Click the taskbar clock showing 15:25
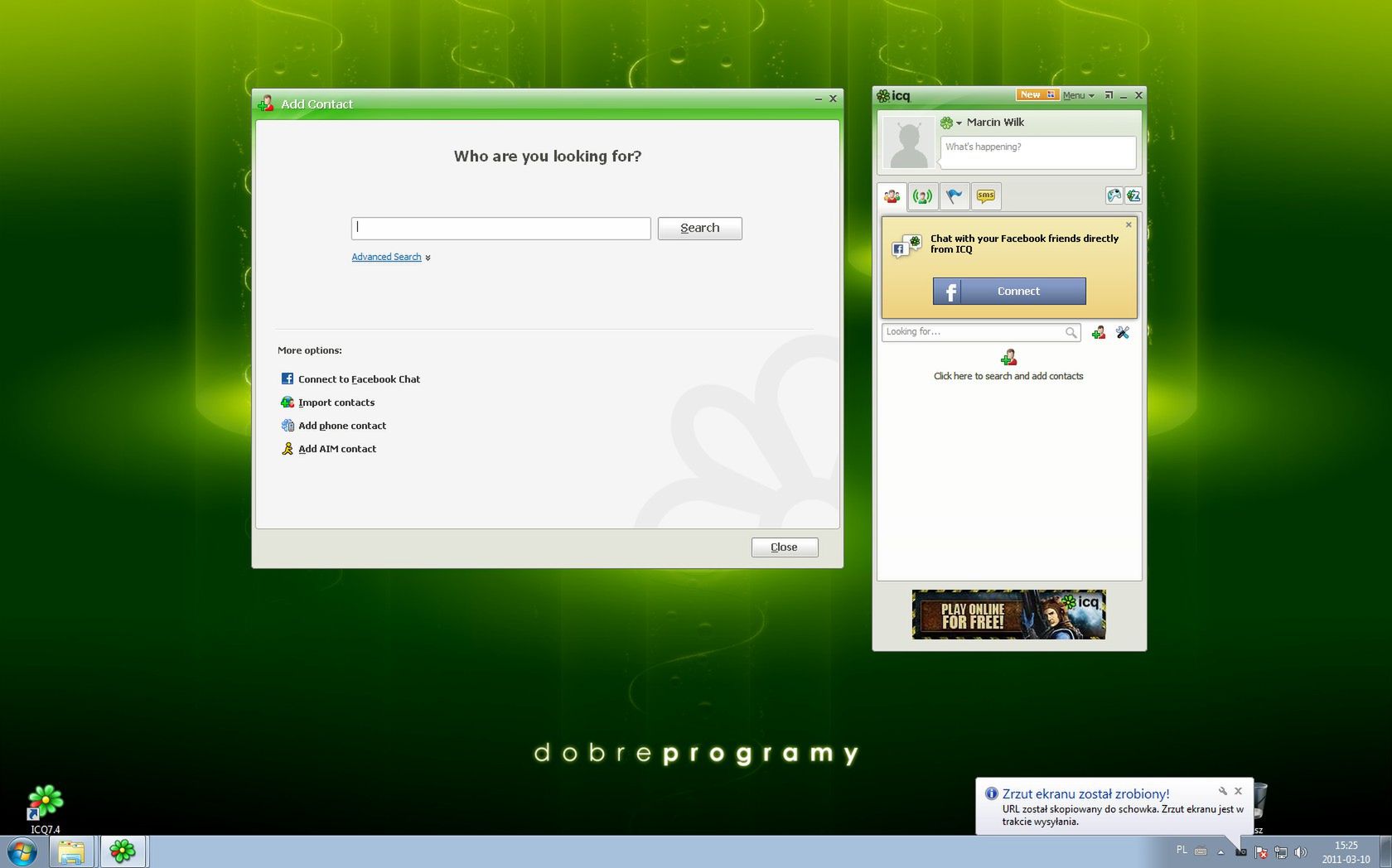1392x868 pixels. point(1346,852)
